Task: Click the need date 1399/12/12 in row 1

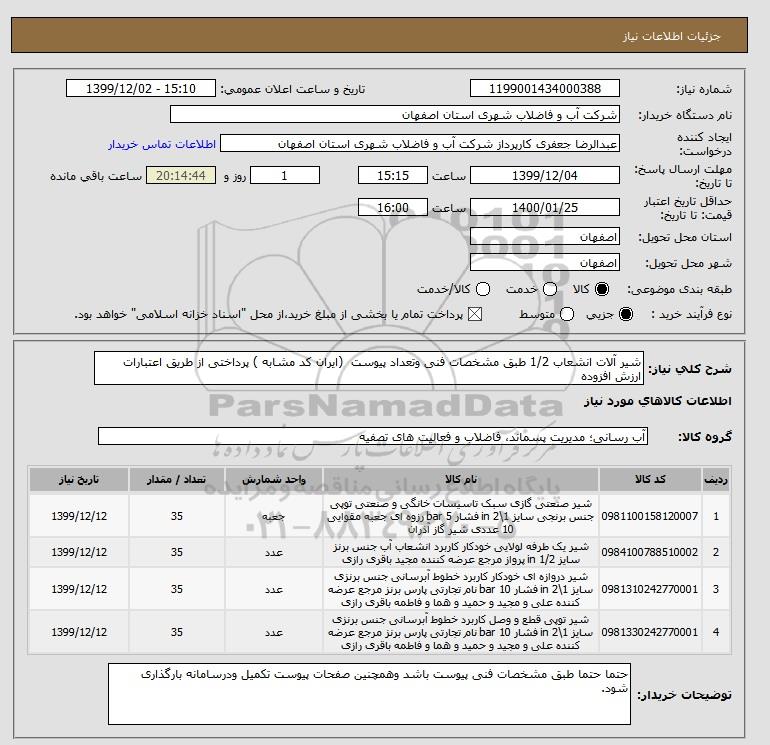Action: click(x=79, y=516)
